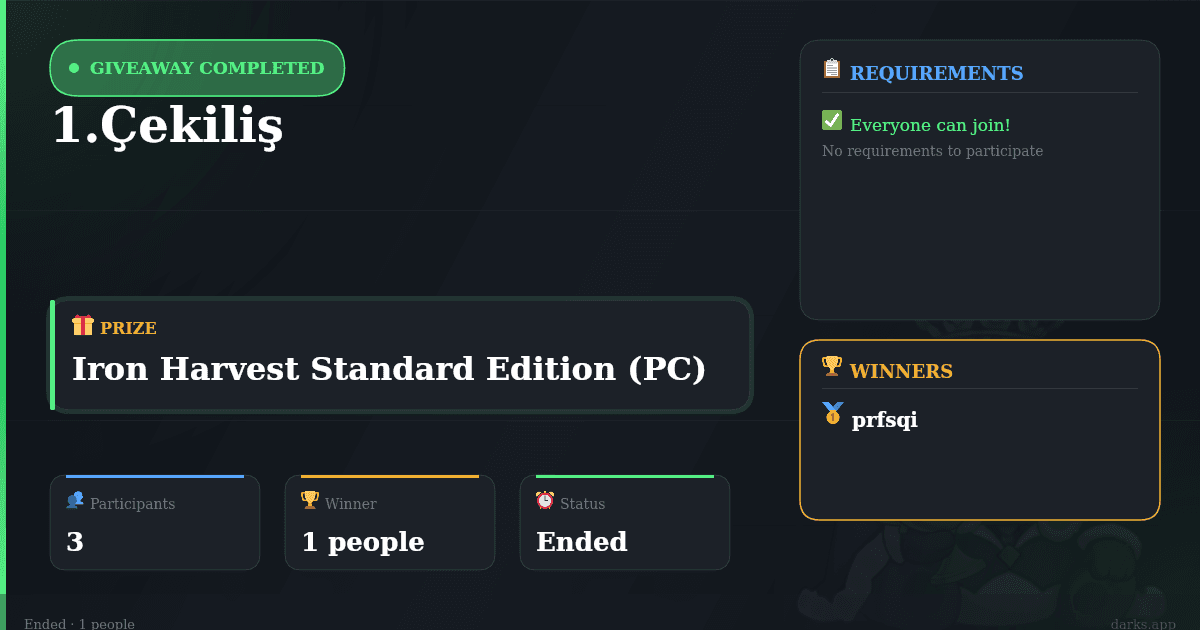Click the REQUIREMENTS panel heading

pos(936,73)
